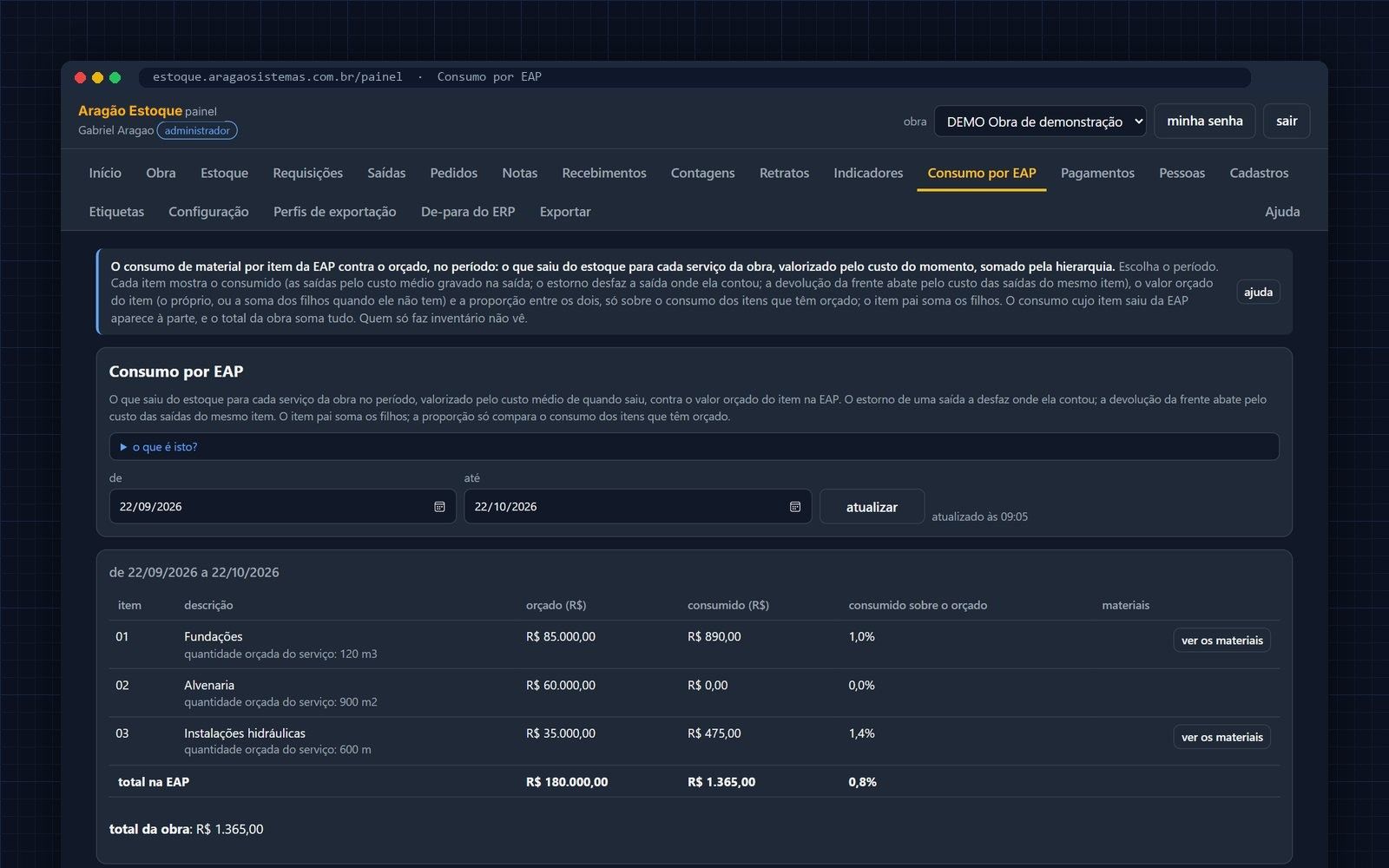Click the 'R$ 475,00' consumido cell

click(714, 733)
